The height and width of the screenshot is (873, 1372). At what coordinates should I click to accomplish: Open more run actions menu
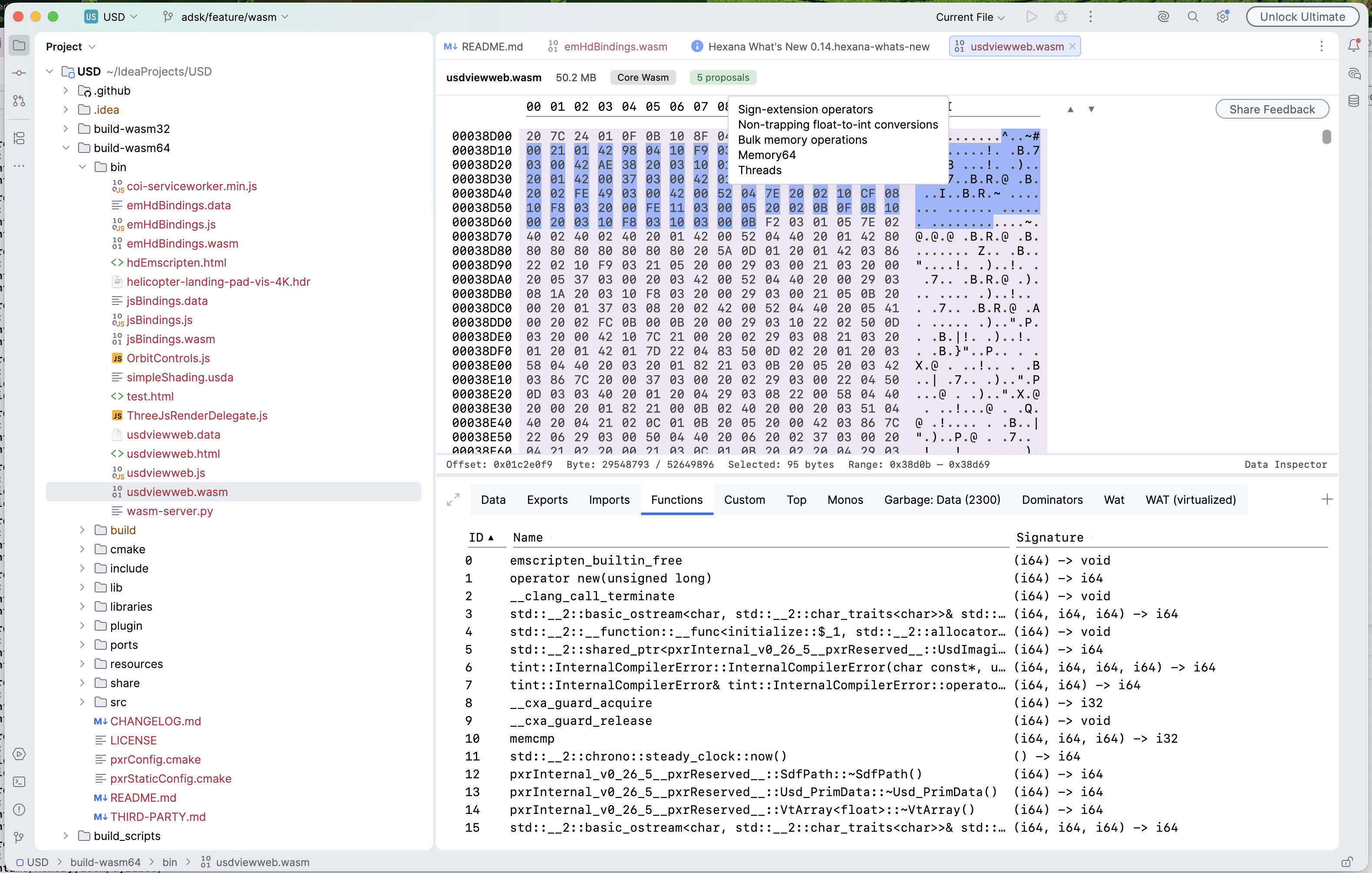[1091, 17]
